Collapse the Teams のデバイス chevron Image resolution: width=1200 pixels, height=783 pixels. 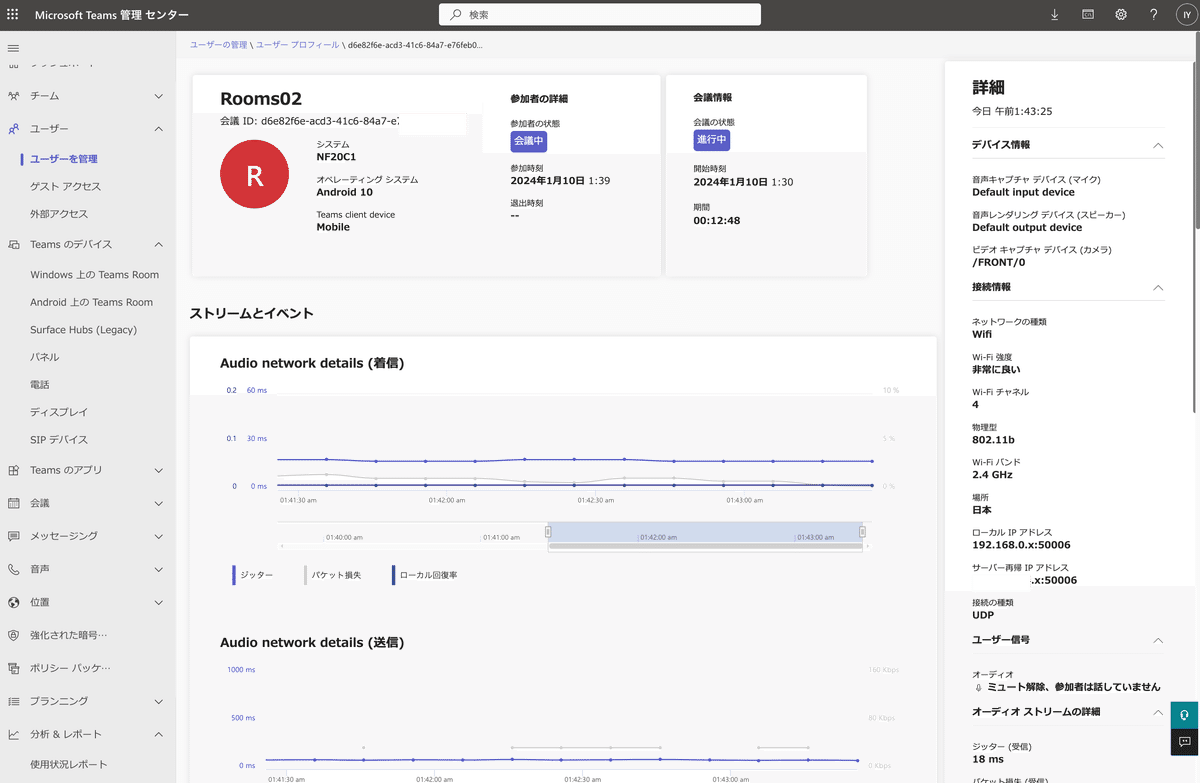pyautogui.click(x=159, y=244)
